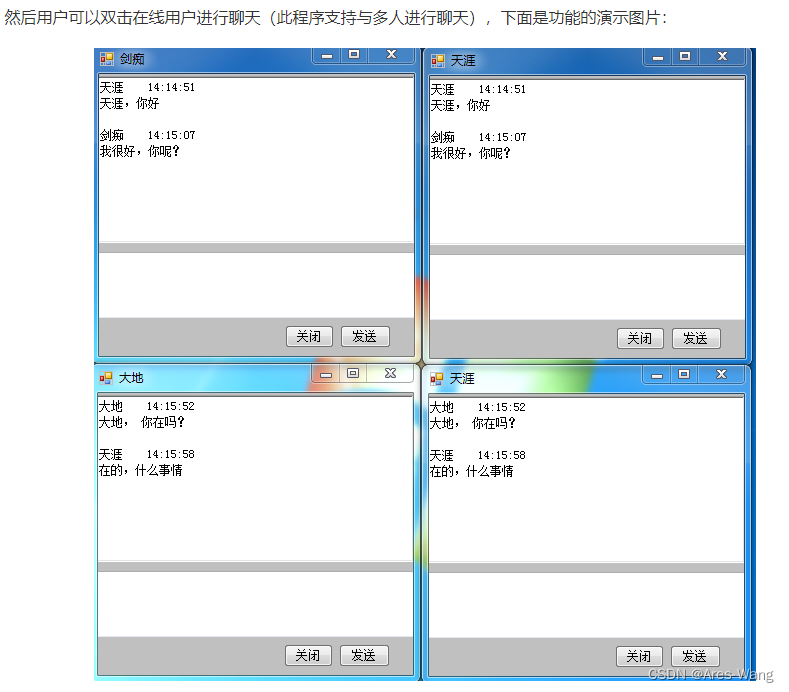789x692 pixels.
Task: Click '我很好,你呢?' message in 天涯 window
Action: pyautogui.click(x=470, y=153)
